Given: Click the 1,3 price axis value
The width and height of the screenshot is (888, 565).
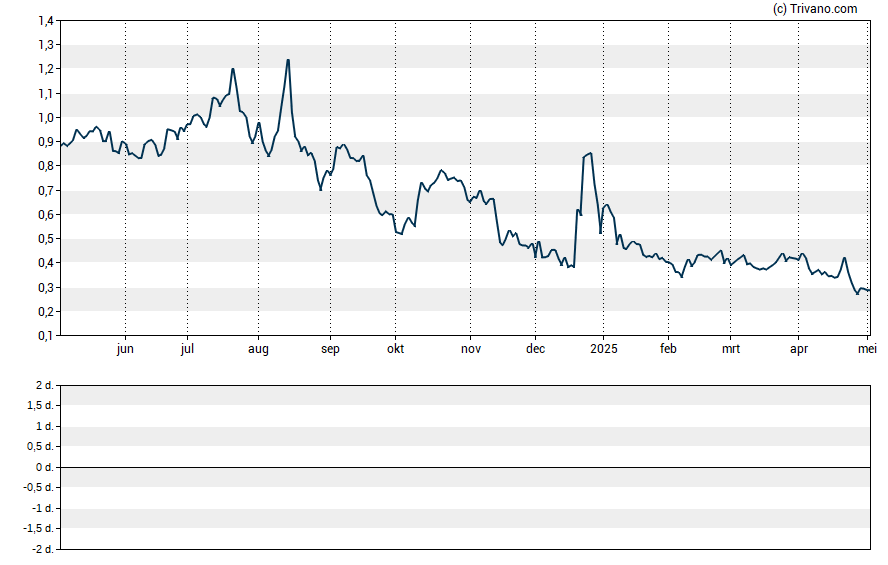Looking at the screenshot, I should click(x=46, y=45).
